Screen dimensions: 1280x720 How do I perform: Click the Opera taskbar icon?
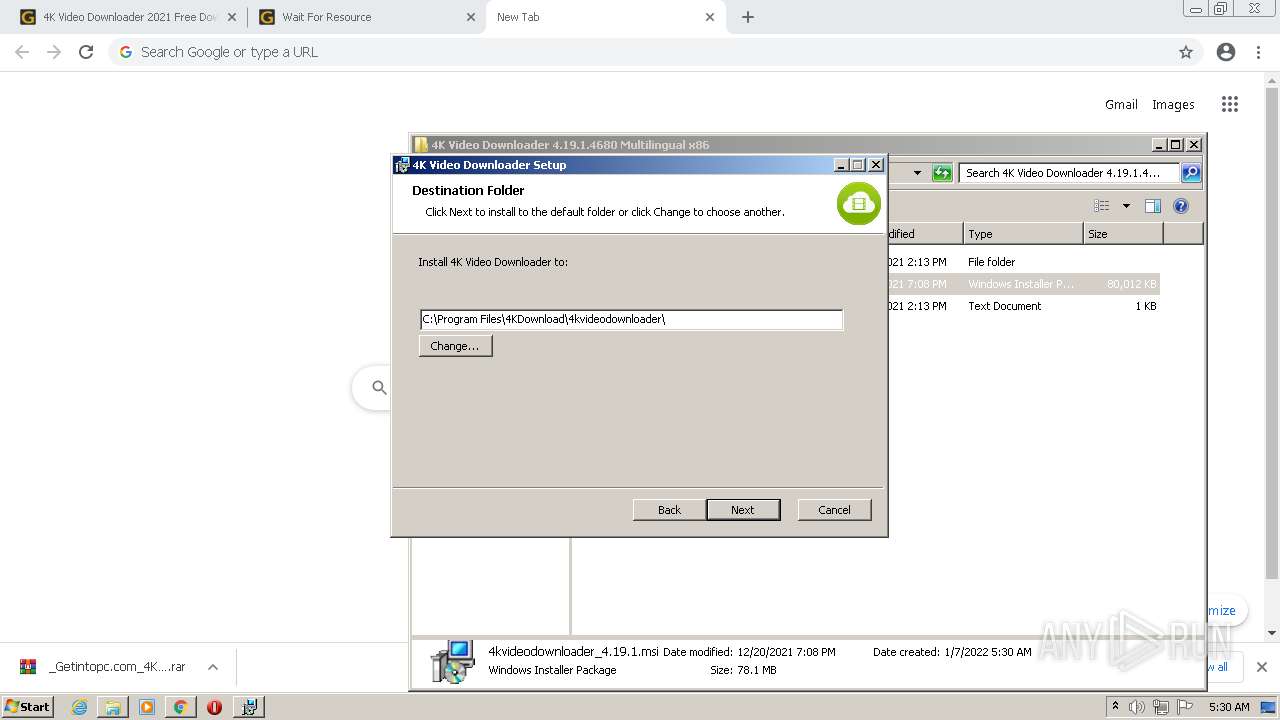pyautogui.click(x=214, y=707)
